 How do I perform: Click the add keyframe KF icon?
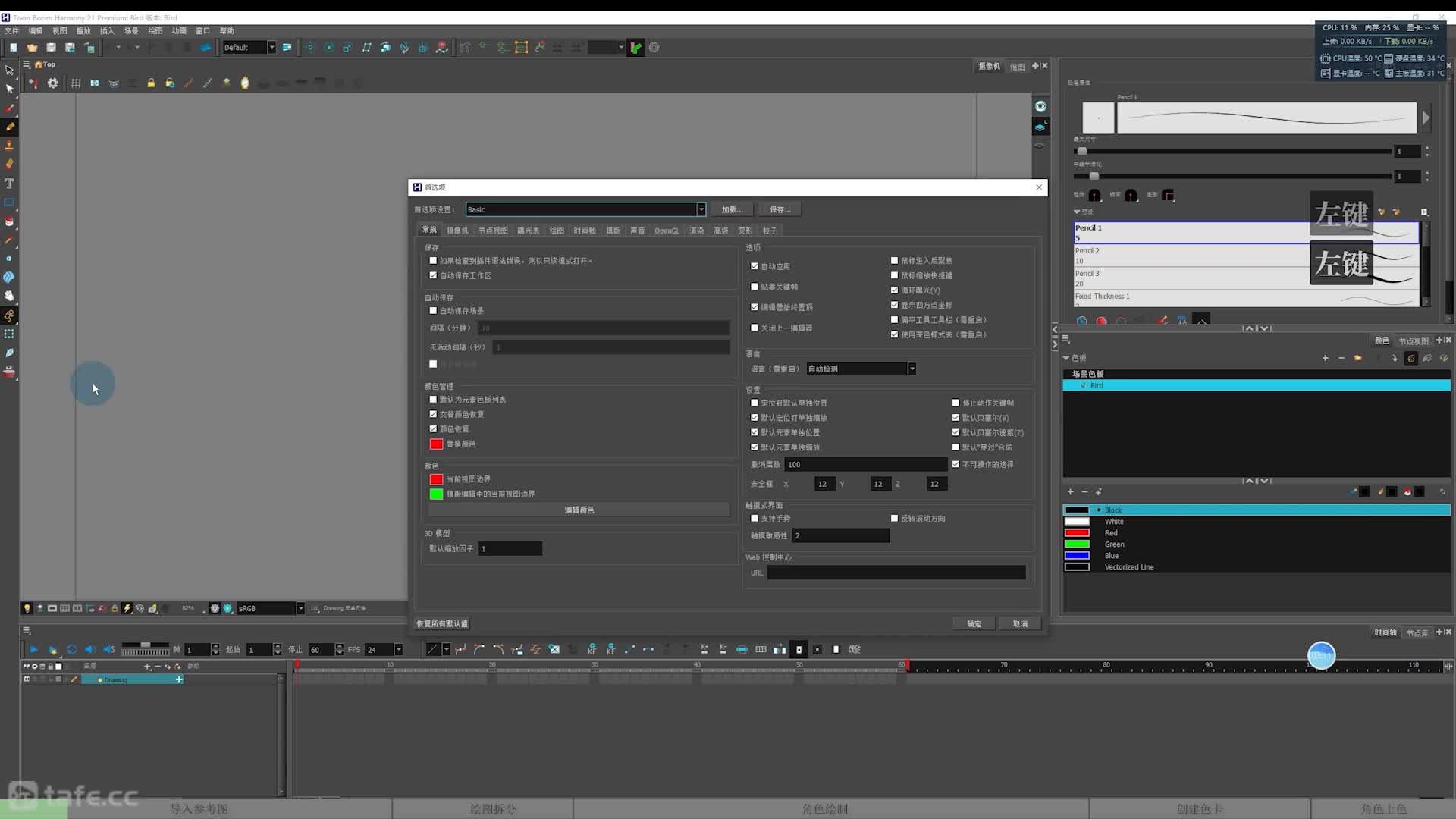591,649
